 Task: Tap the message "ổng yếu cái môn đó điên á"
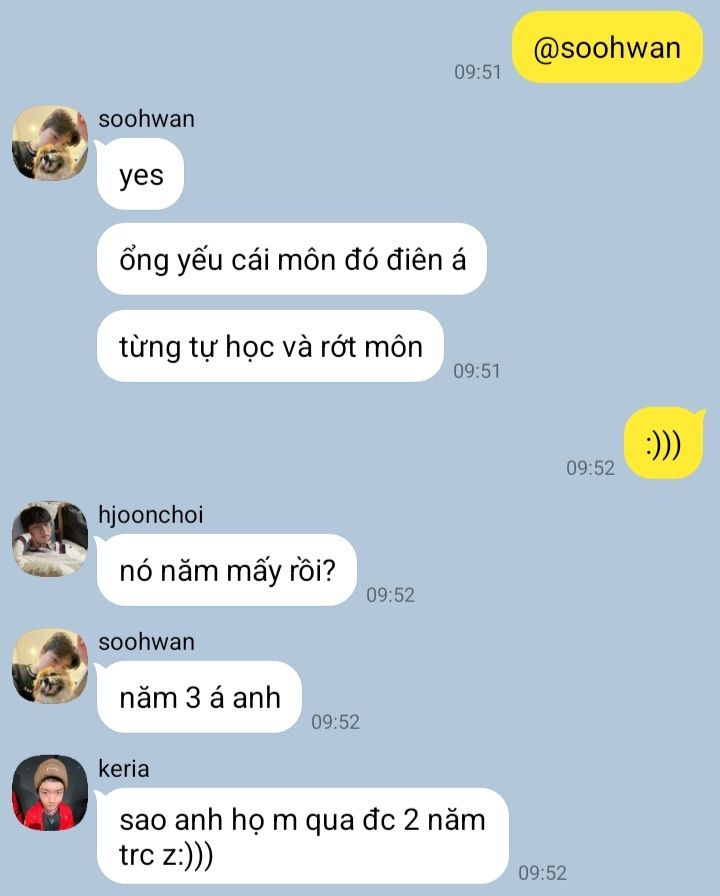coord(292,259)
